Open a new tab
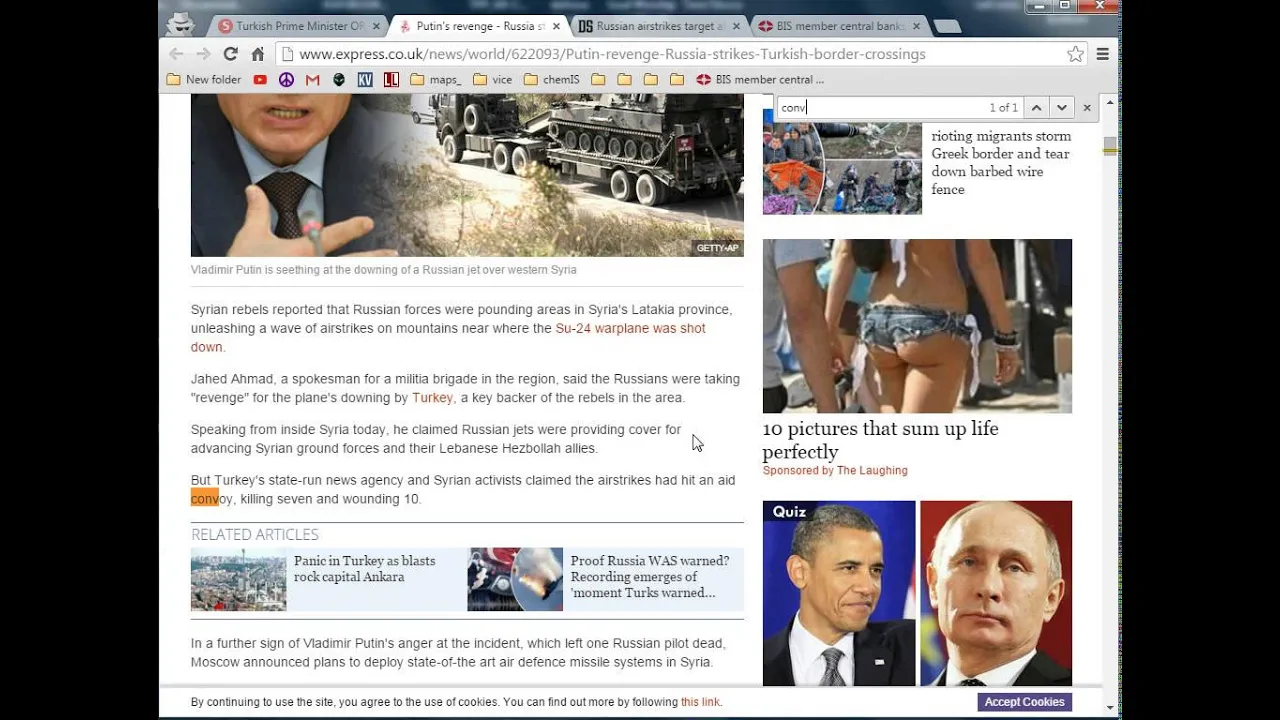The height and width of the screenshot is (720, 1280). point(947,26)
